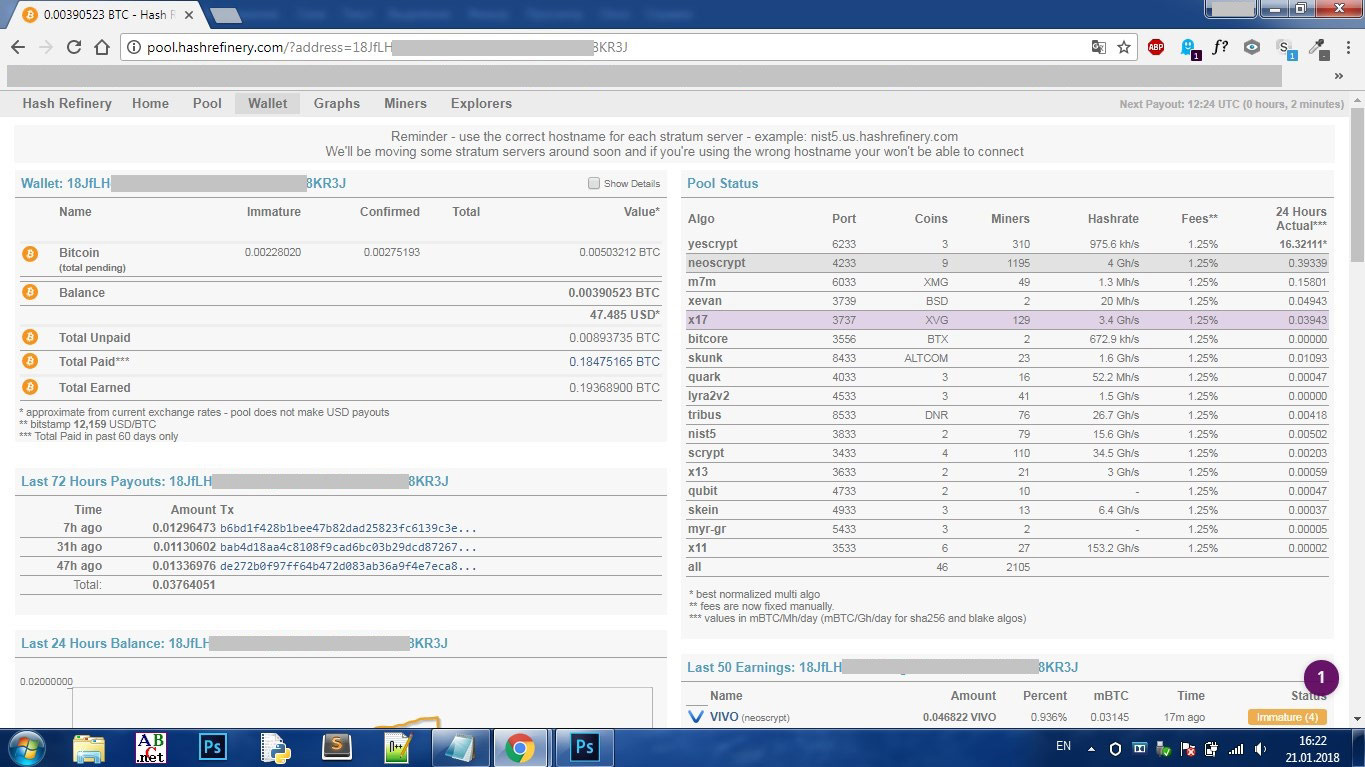Expand the hidden bookmarks overflow chevron
The height and width of the screenshot is (767, 1365).
coord(1339,76)
